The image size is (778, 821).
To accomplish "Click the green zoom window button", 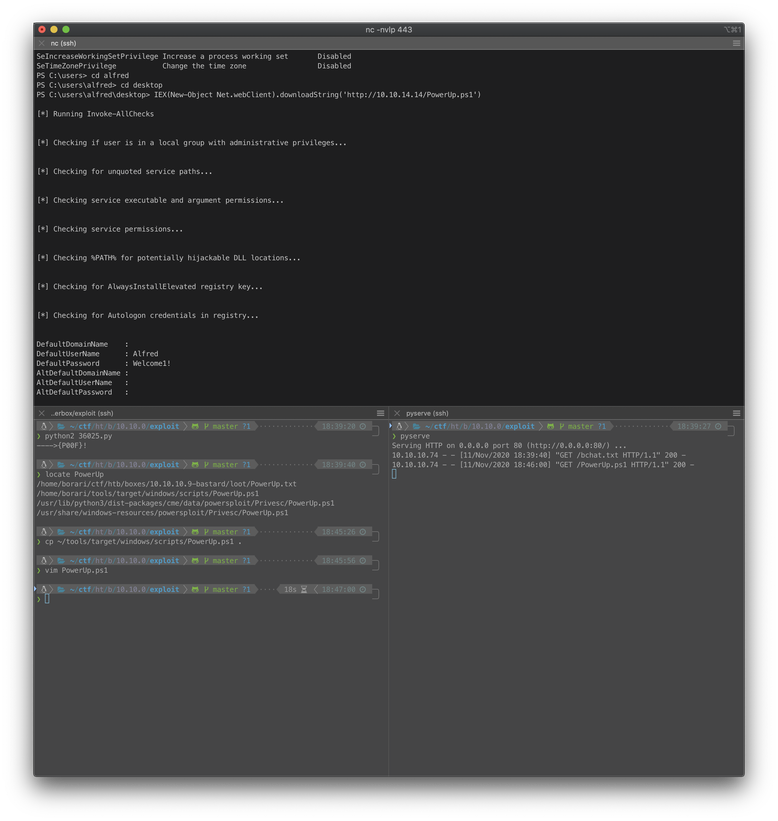I will pyautogui.click(x=66, y=30).
